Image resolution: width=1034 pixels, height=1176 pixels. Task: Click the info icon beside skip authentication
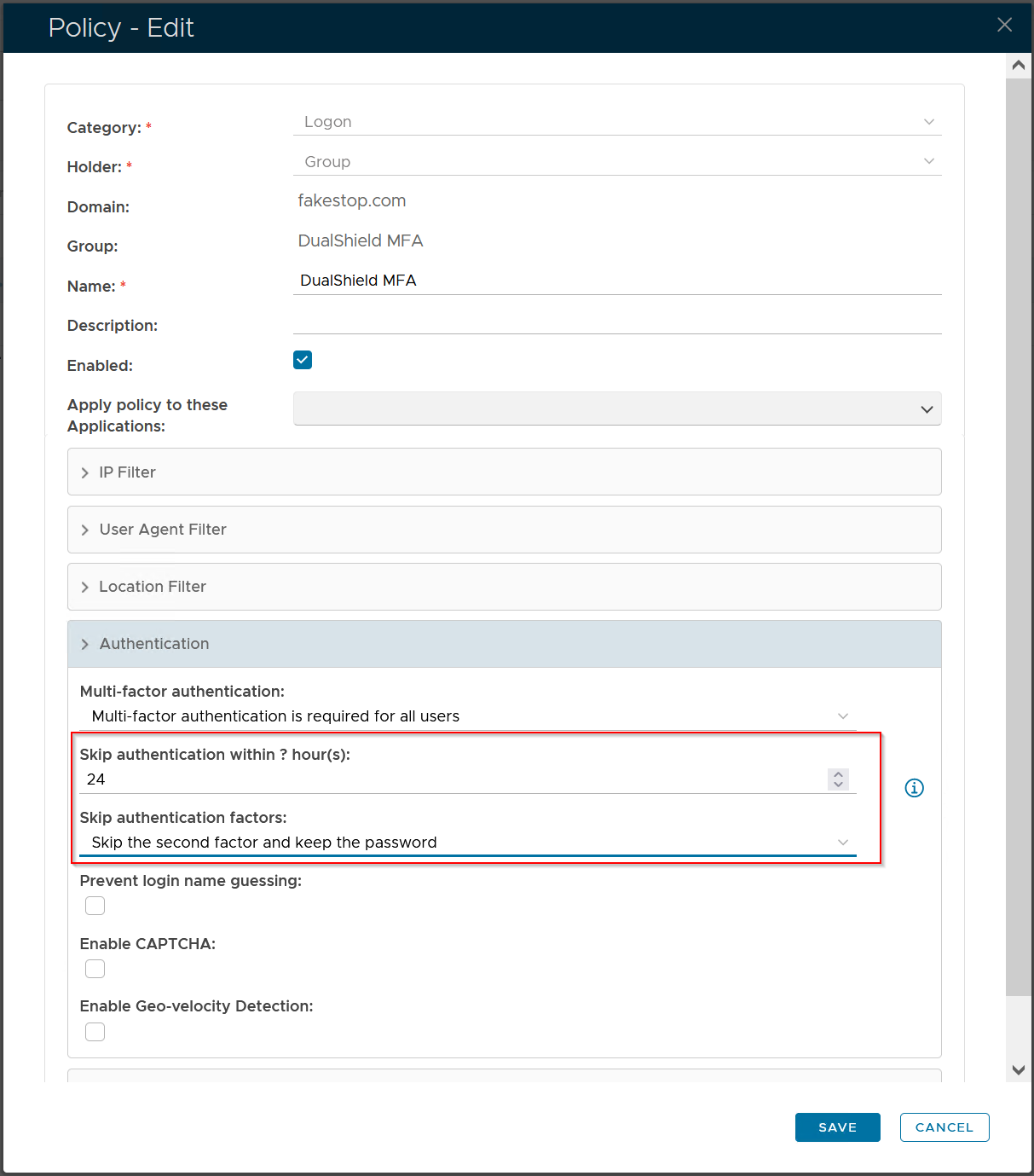(914, 788)
